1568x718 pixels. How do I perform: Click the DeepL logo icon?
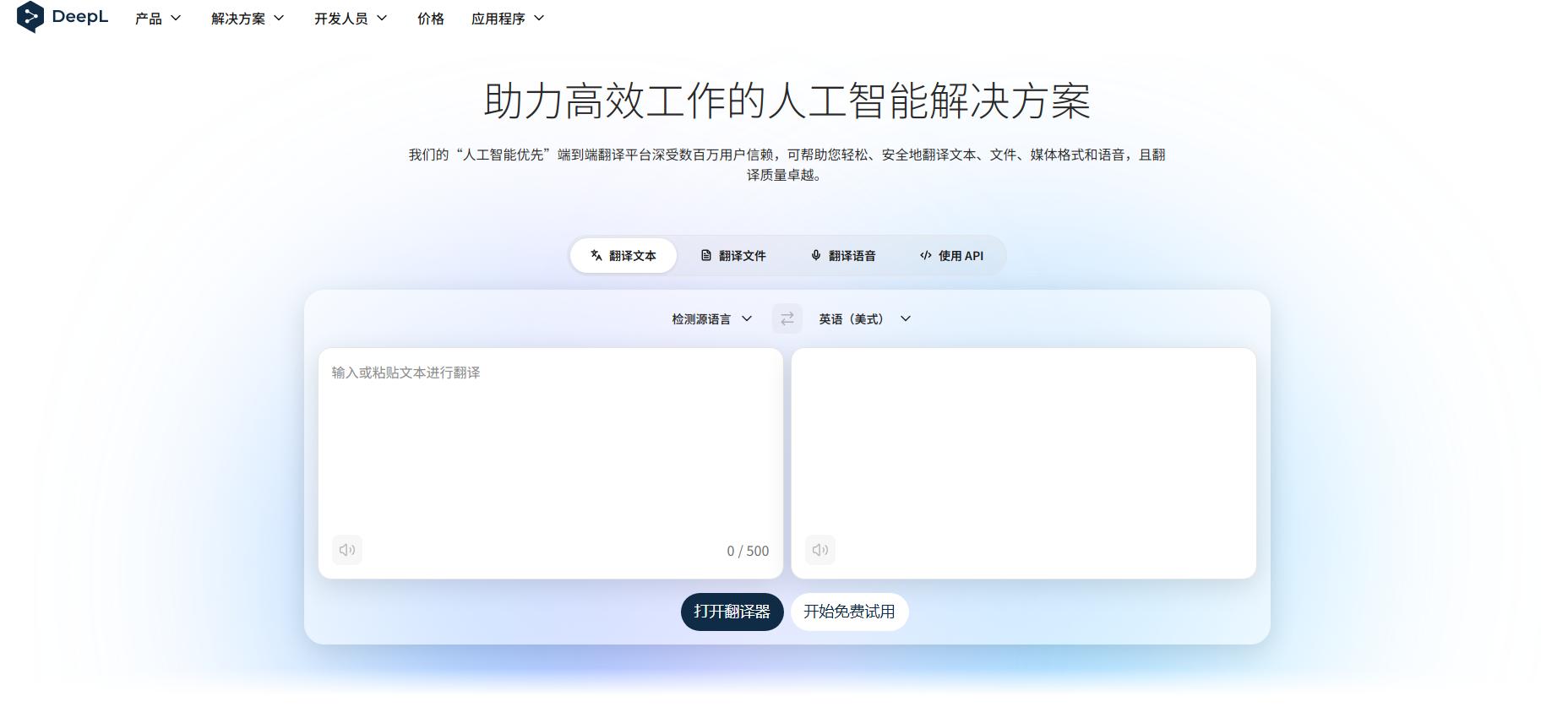click(30, 17)
